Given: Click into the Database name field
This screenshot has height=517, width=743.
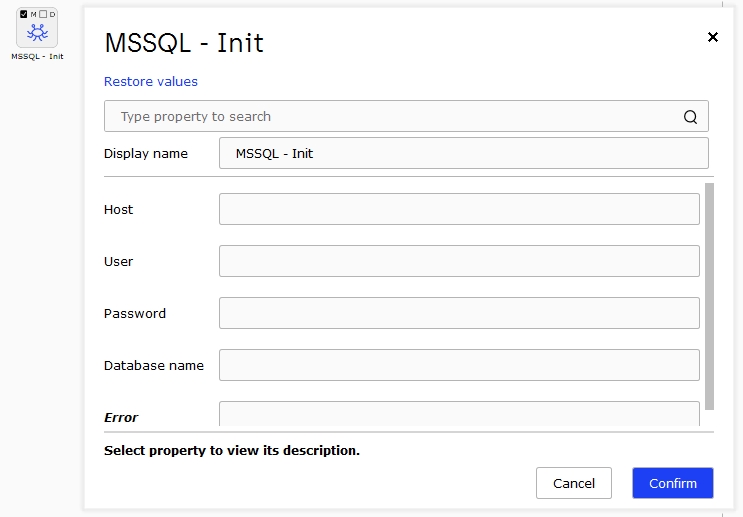Looking at the screenshot, I should (x=459, y=365).
